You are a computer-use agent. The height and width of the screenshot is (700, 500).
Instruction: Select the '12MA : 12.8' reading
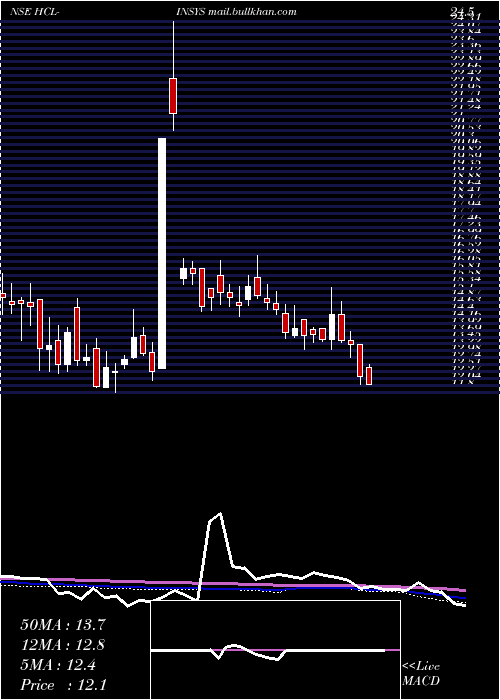[x=63, y=645]
